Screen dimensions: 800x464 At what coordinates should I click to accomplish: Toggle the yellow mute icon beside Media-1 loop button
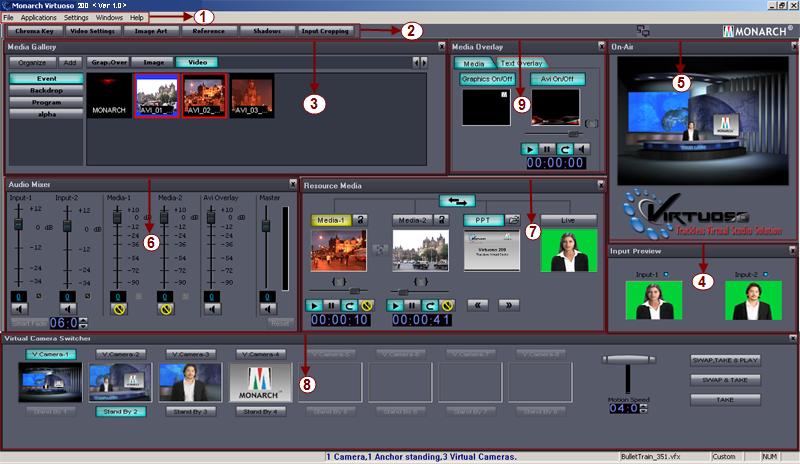click(x=366, y=305)
